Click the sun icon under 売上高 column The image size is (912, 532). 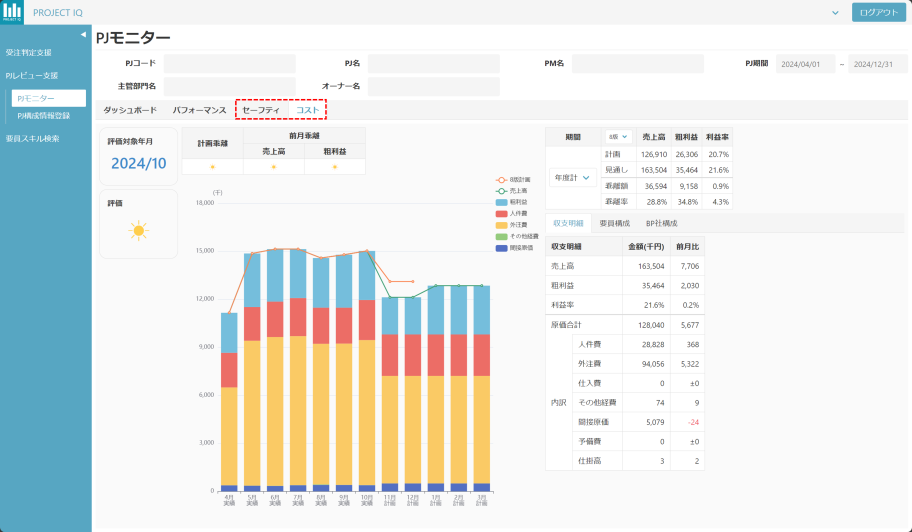tap(273, 167)
